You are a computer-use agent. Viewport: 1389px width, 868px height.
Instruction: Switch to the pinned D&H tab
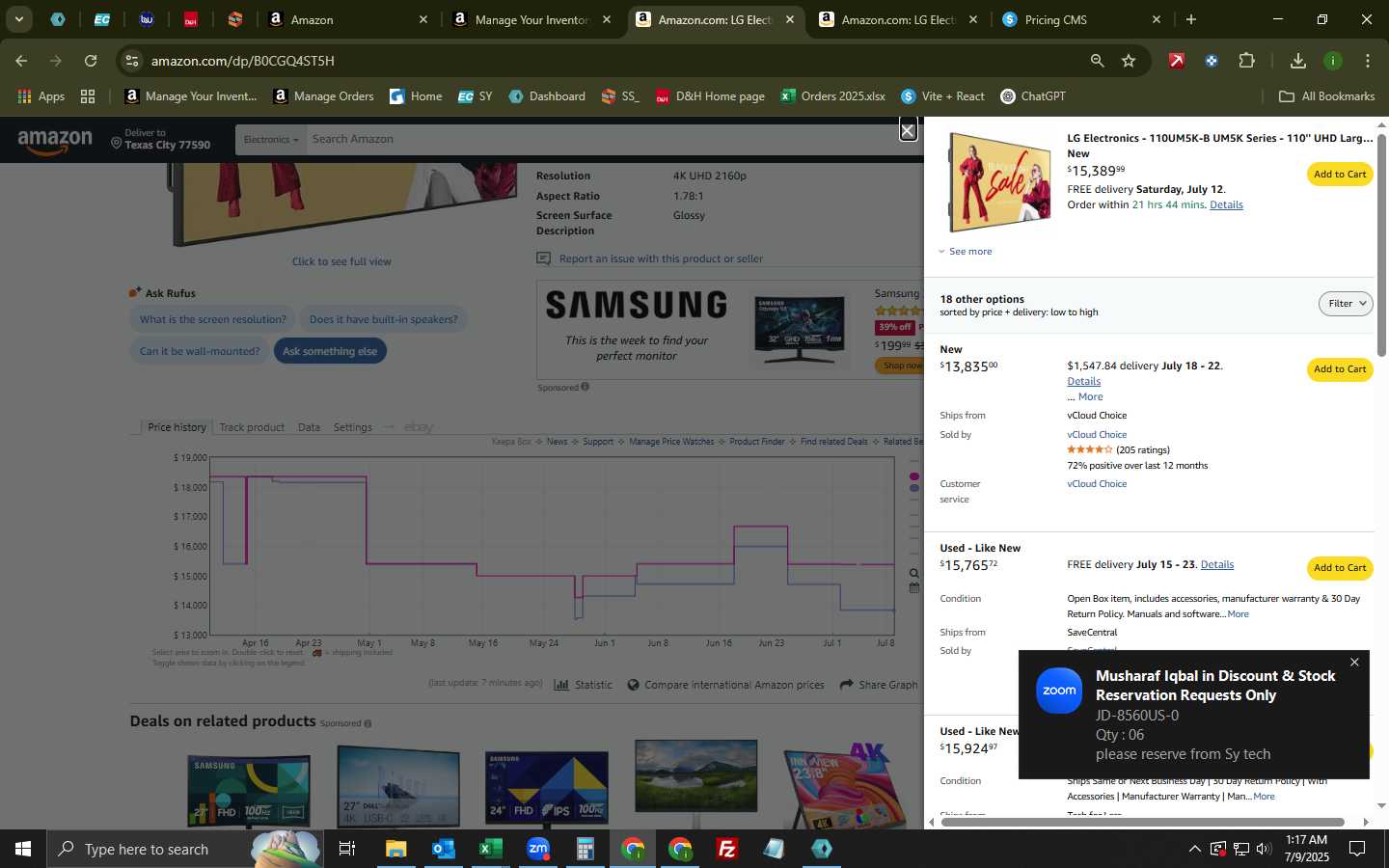[x=190, y=19]
